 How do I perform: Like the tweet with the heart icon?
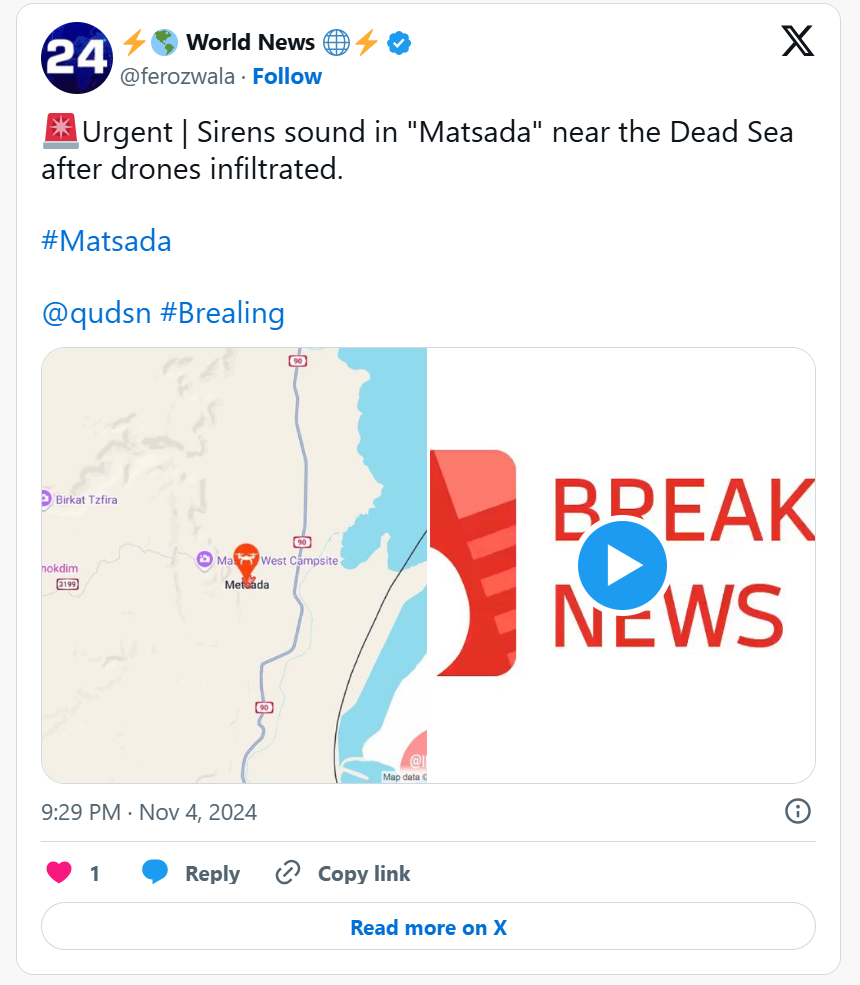tap(60, 873)
